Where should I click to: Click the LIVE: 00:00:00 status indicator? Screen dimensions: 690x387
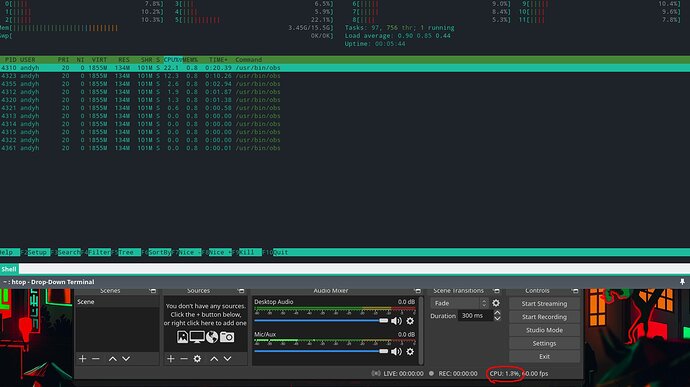[x=398, y=373]
